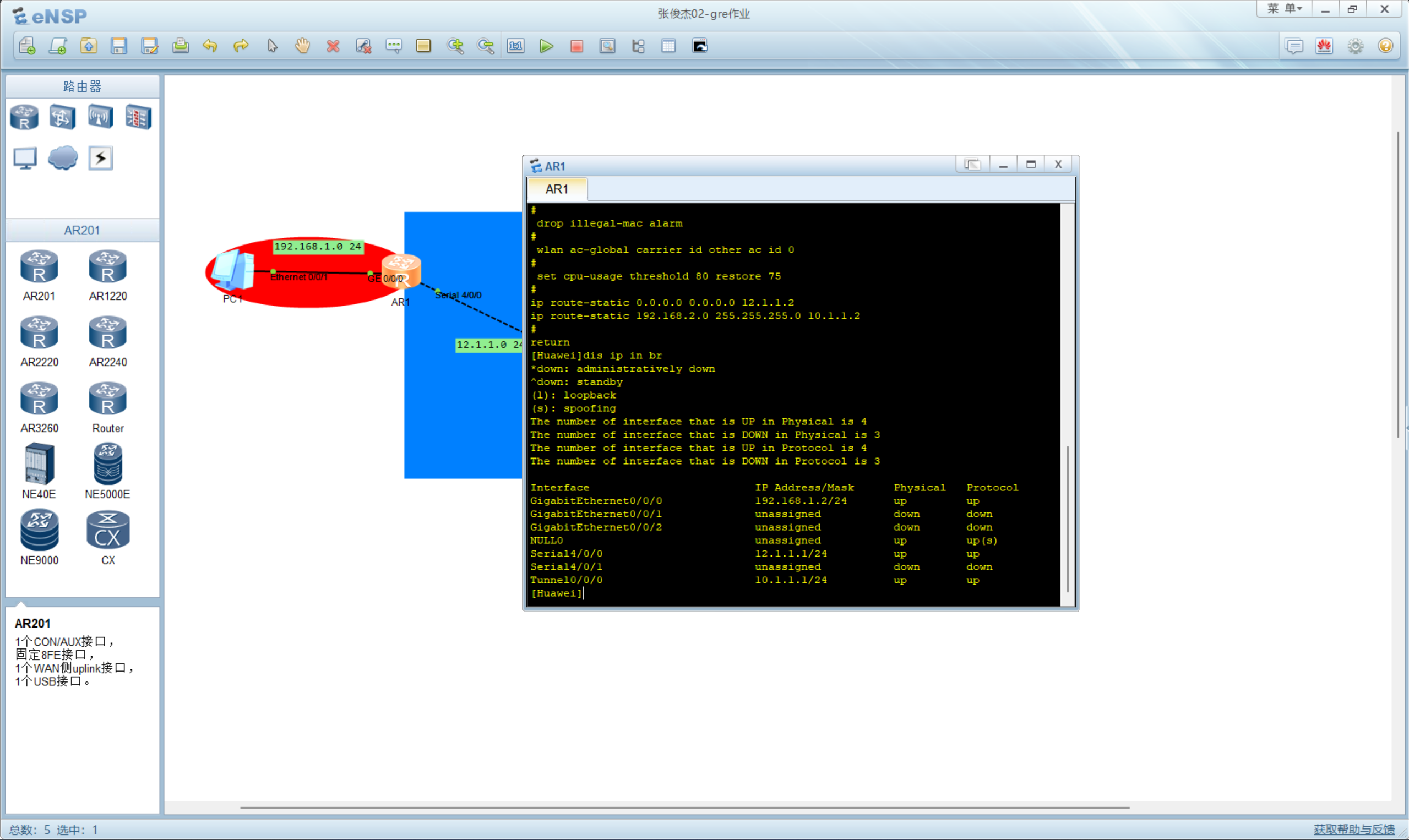Select the text note bubble tool
Viewport: 1409px width, 840px height.
394,46
